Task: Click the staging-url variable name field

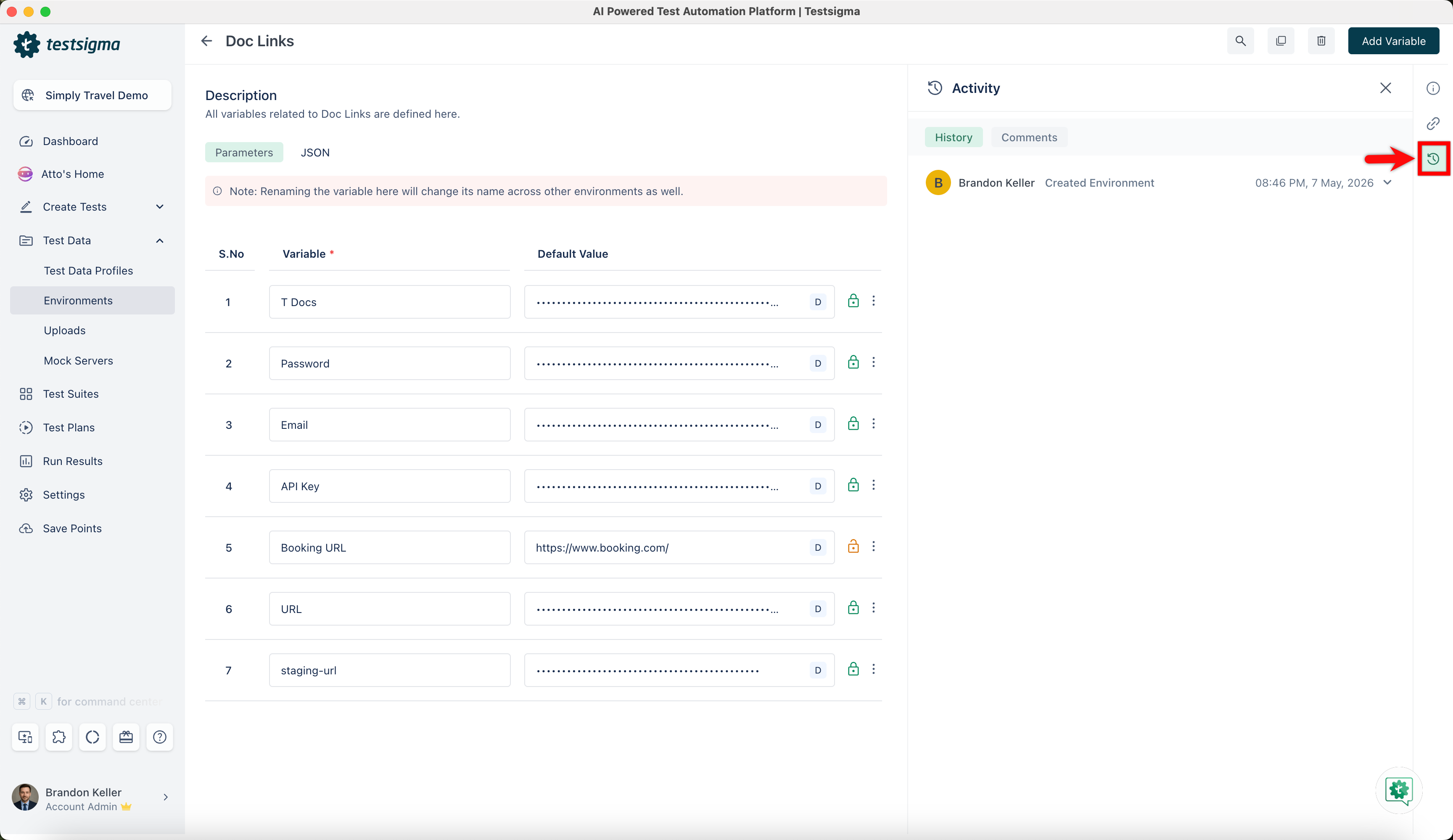Action: [x=389, y=670]
